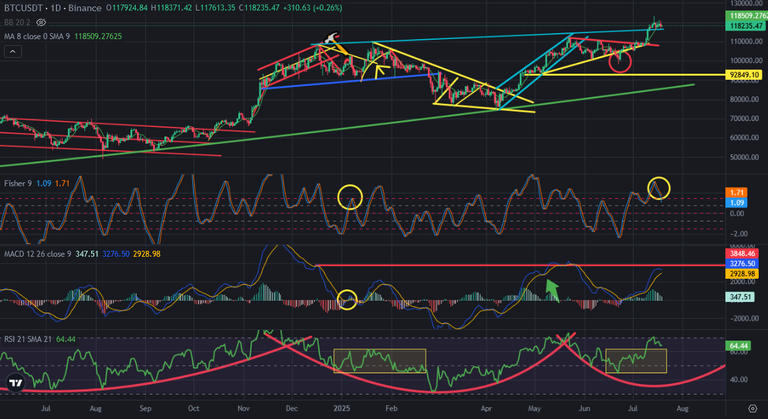This screenshot has width=768, height=419.
Task: Select the MA 8 close 0 SMA 9 legend
Action: click(x=38, y=36)
